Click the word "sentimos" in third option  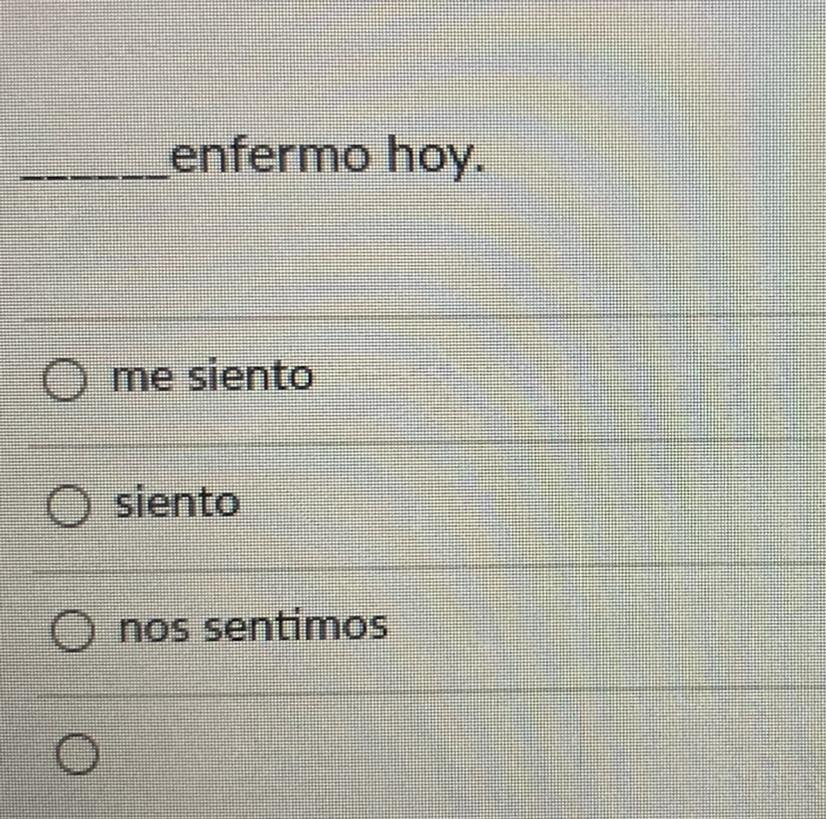pos(296,627)
